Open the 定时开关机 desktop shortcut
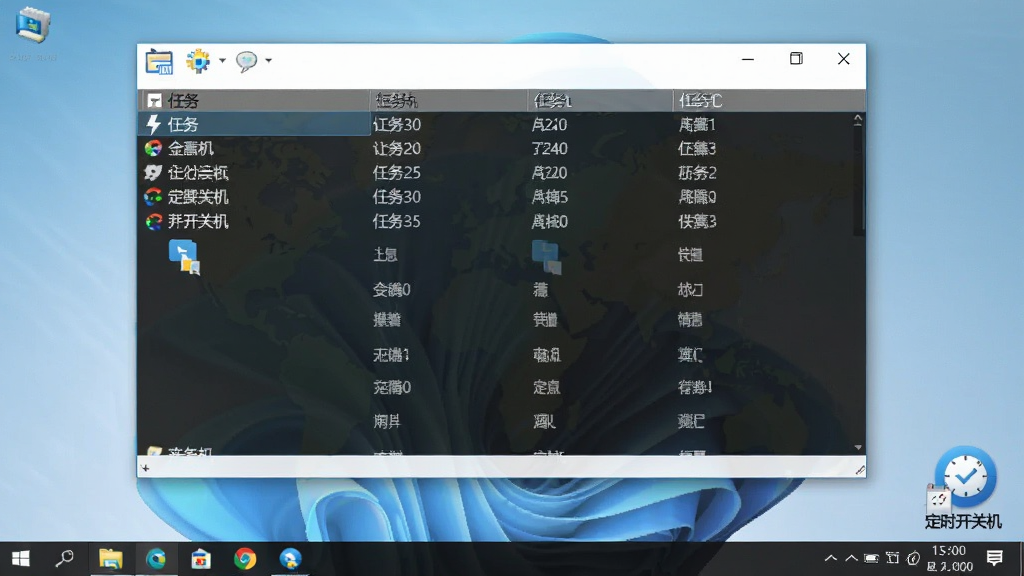 pos(963,488)
